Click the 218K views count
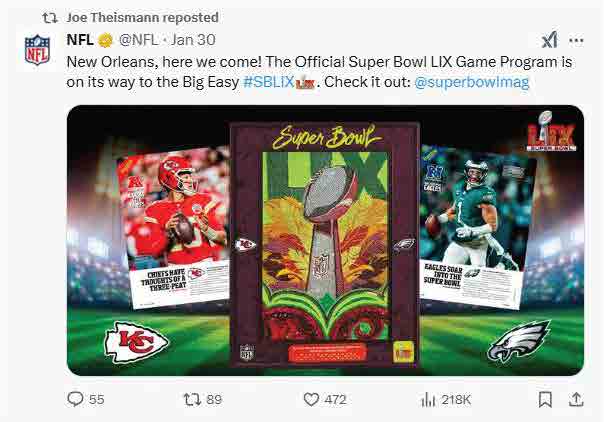Screen dimensions: 604x422 456,400
